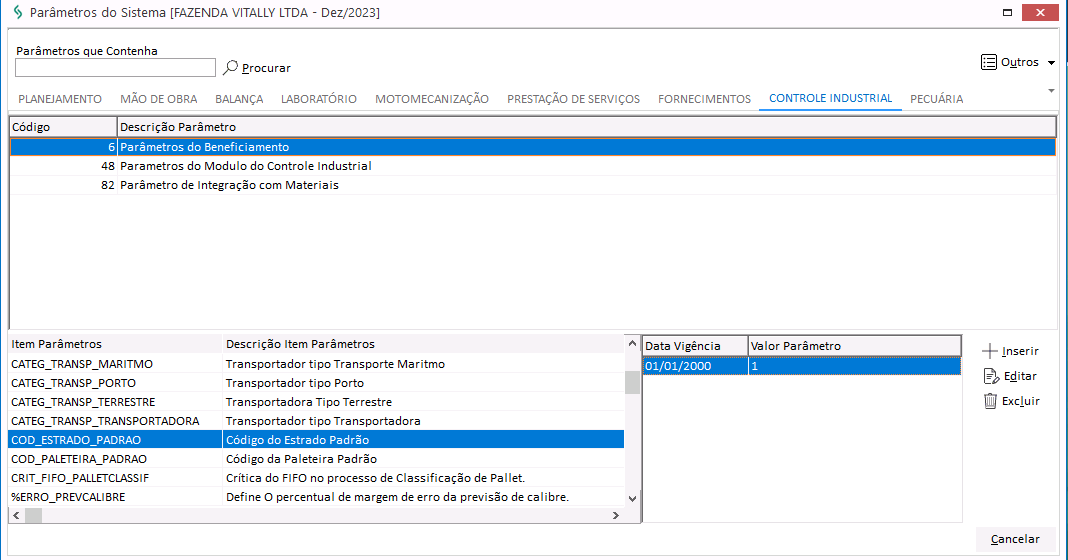
Task: Close the Parâmetros do Sistema window
Action: click(1040, 12)
